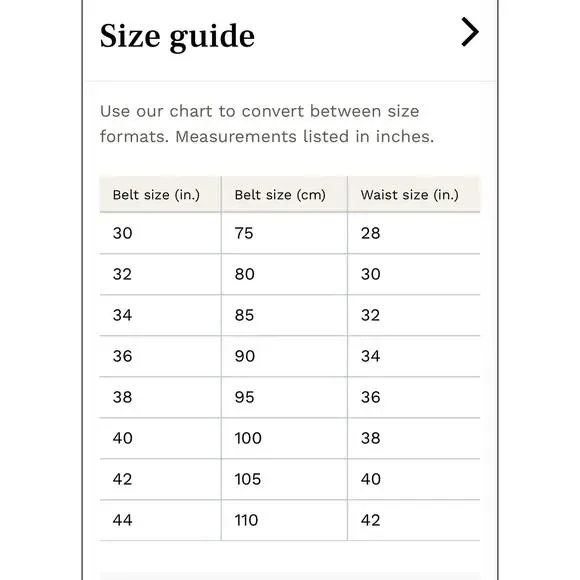Viewport: 580px width, 580px height.
Task: Click waist size 28 cell
Action: tap(414, 233)
